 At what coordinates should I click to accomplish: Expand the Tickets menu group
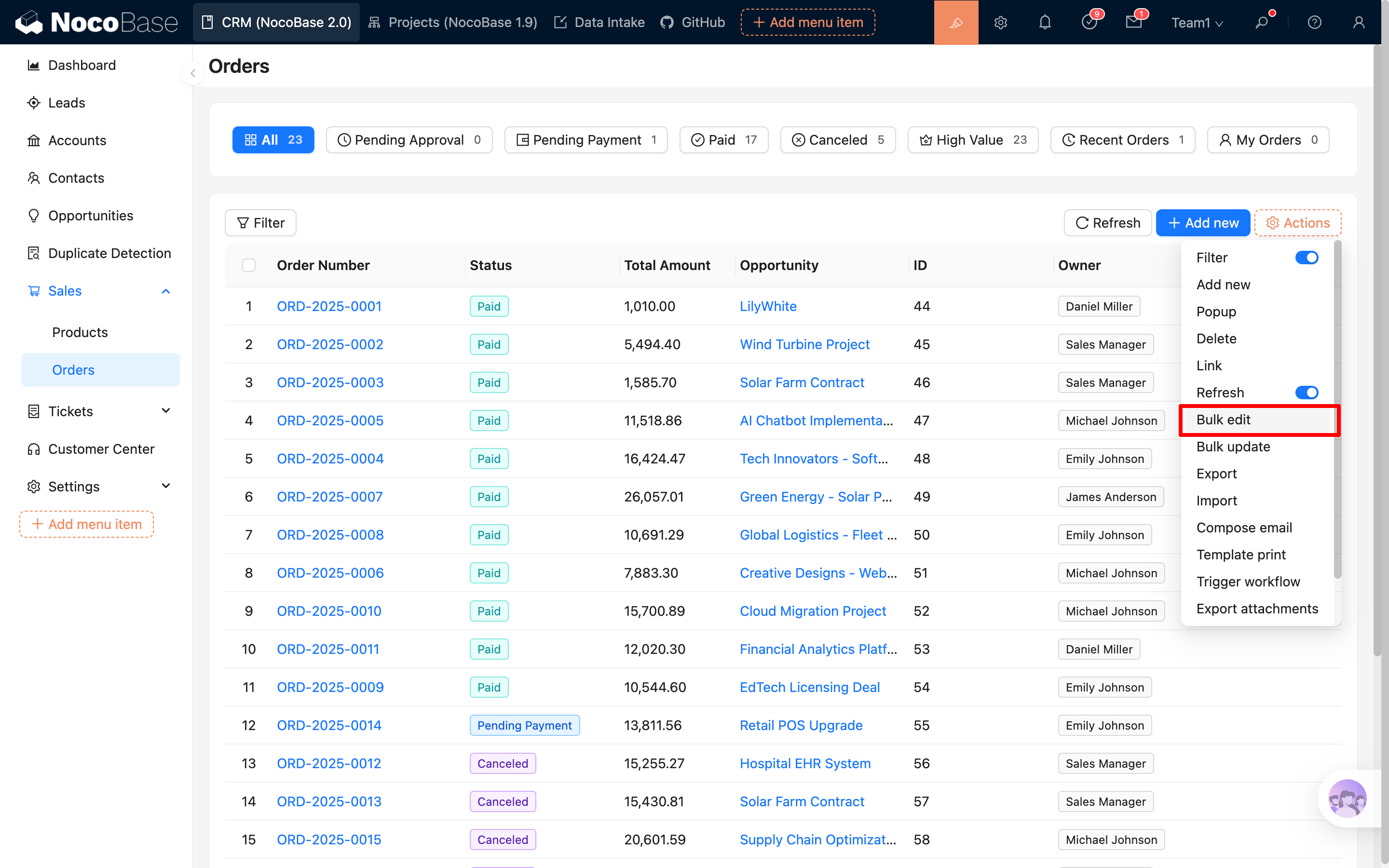166,411
